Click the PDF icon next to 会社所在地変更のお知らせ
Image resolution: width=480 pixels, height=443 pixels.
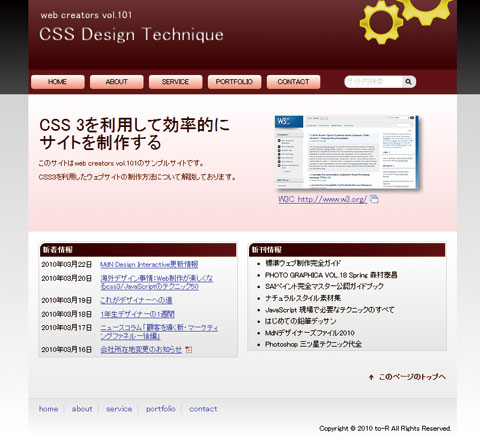(x=189, y=349)
